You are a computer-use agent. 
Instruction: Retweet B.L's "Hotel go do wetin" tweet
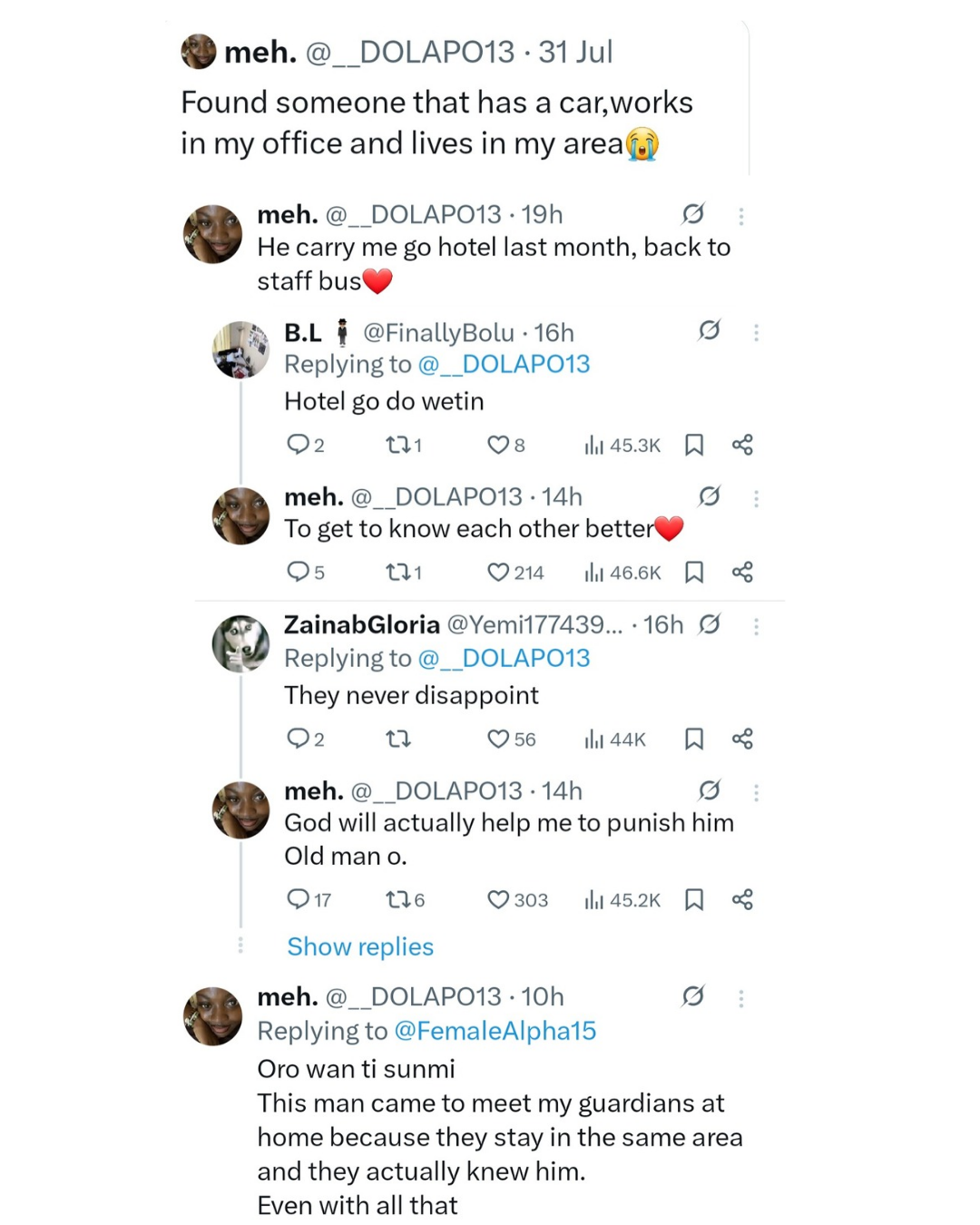[x=397, y=445]
